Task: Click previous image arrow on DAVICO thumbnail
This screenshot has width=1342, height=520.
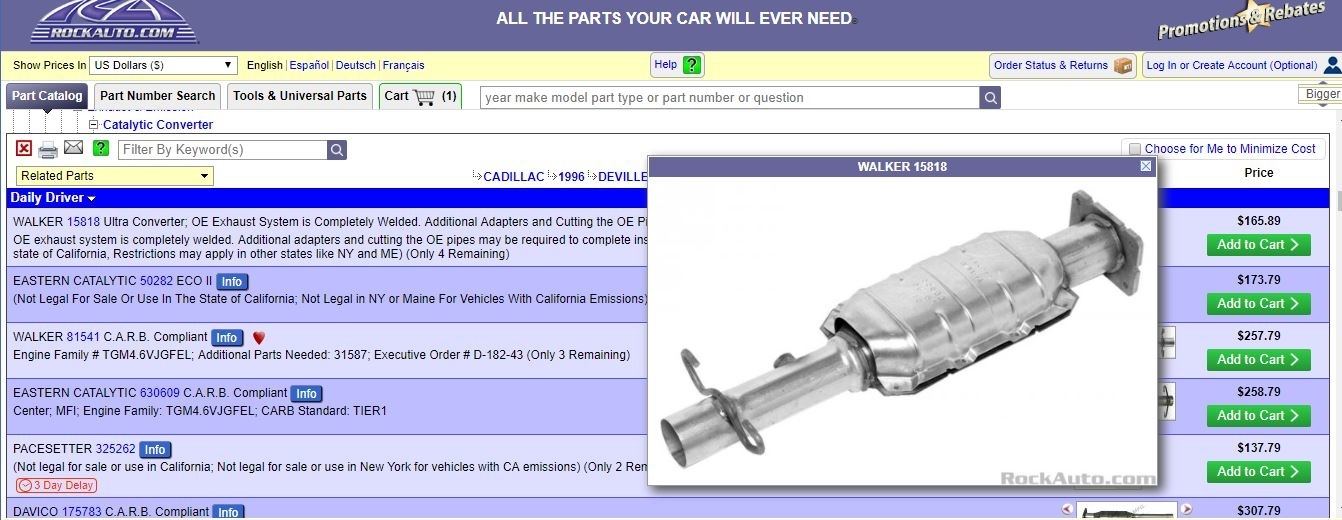Action: point(1067,509)
